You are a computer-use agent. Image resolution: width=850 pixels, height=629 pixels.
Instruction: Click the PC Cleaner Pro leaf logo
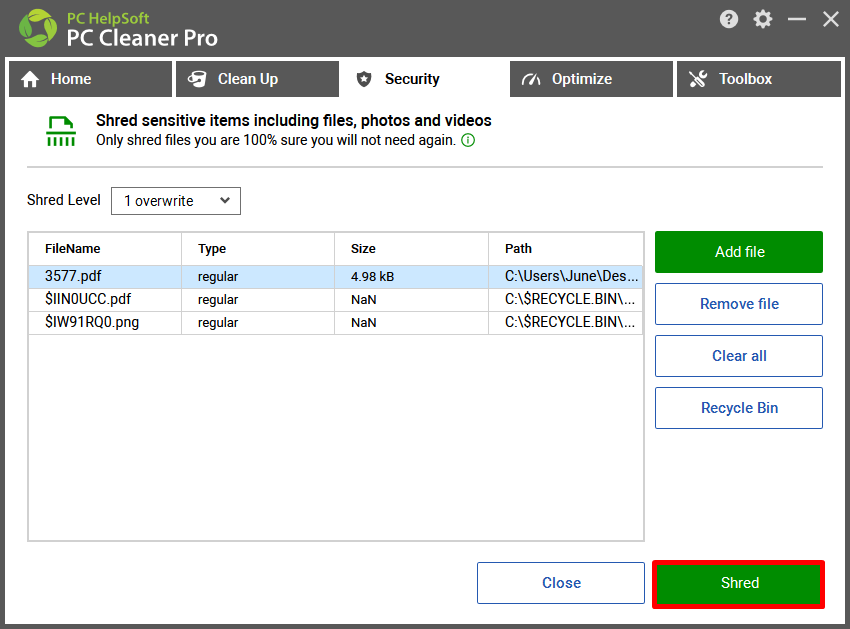(x=38, y=28)
